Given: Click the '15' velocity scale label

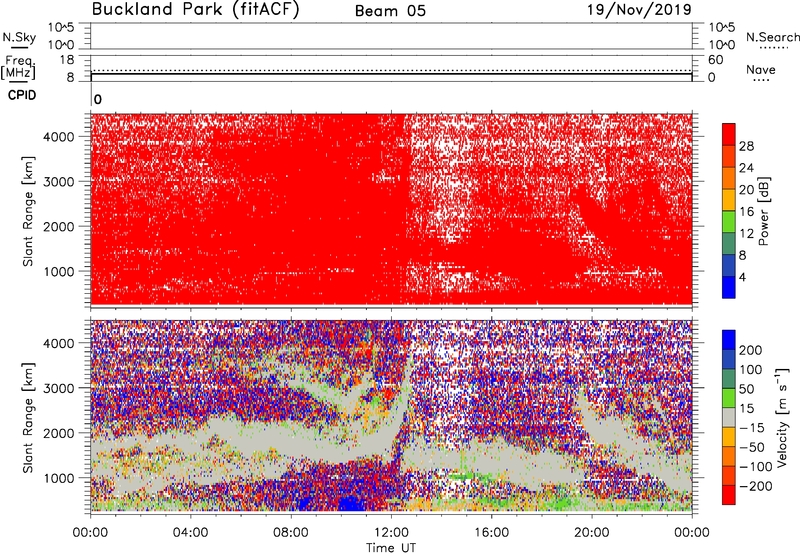Looking at the screenshot, I should click(x=746, y=409).
